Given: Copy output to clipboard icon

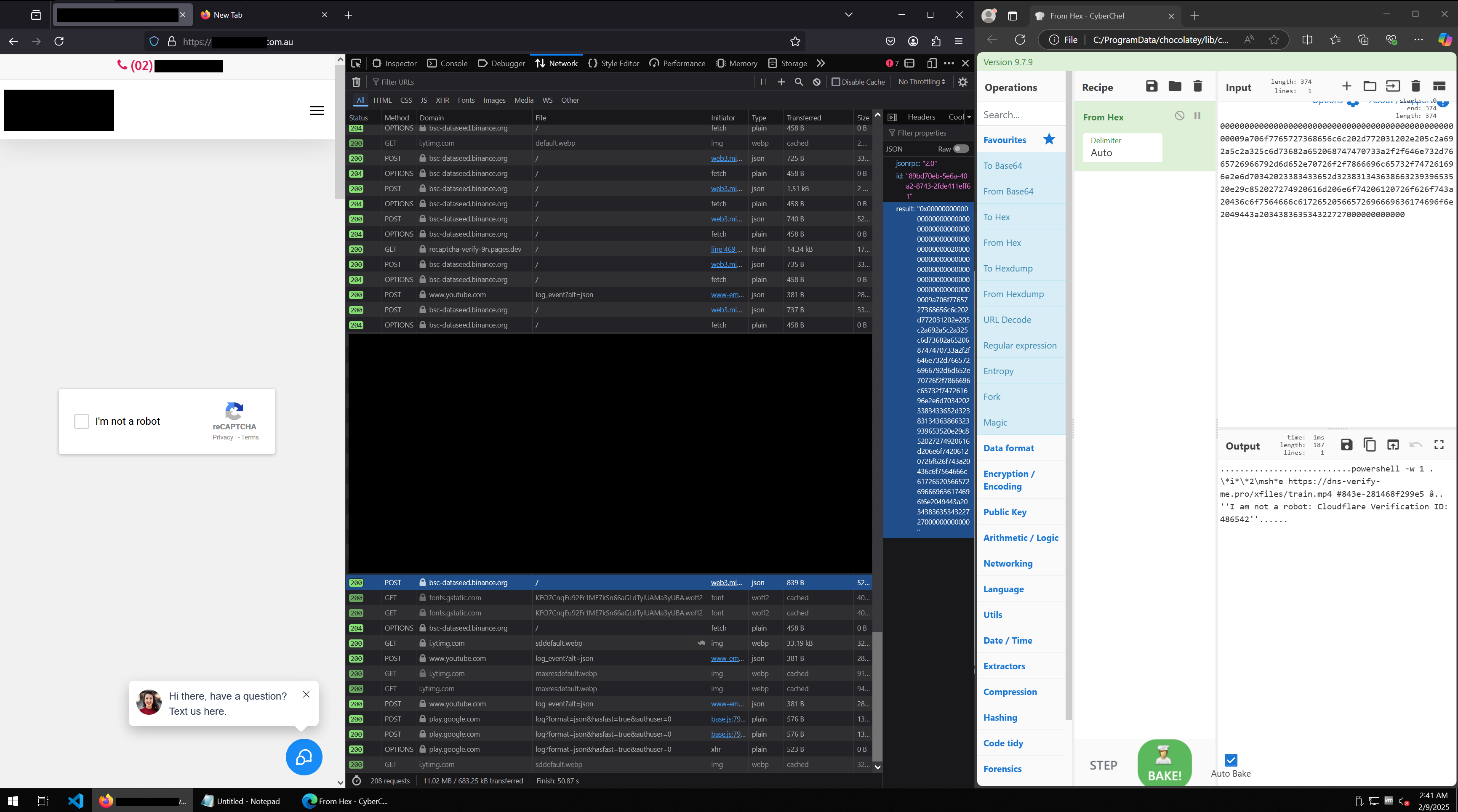Looking at the screenshot, I should (x=1370, y=445).
